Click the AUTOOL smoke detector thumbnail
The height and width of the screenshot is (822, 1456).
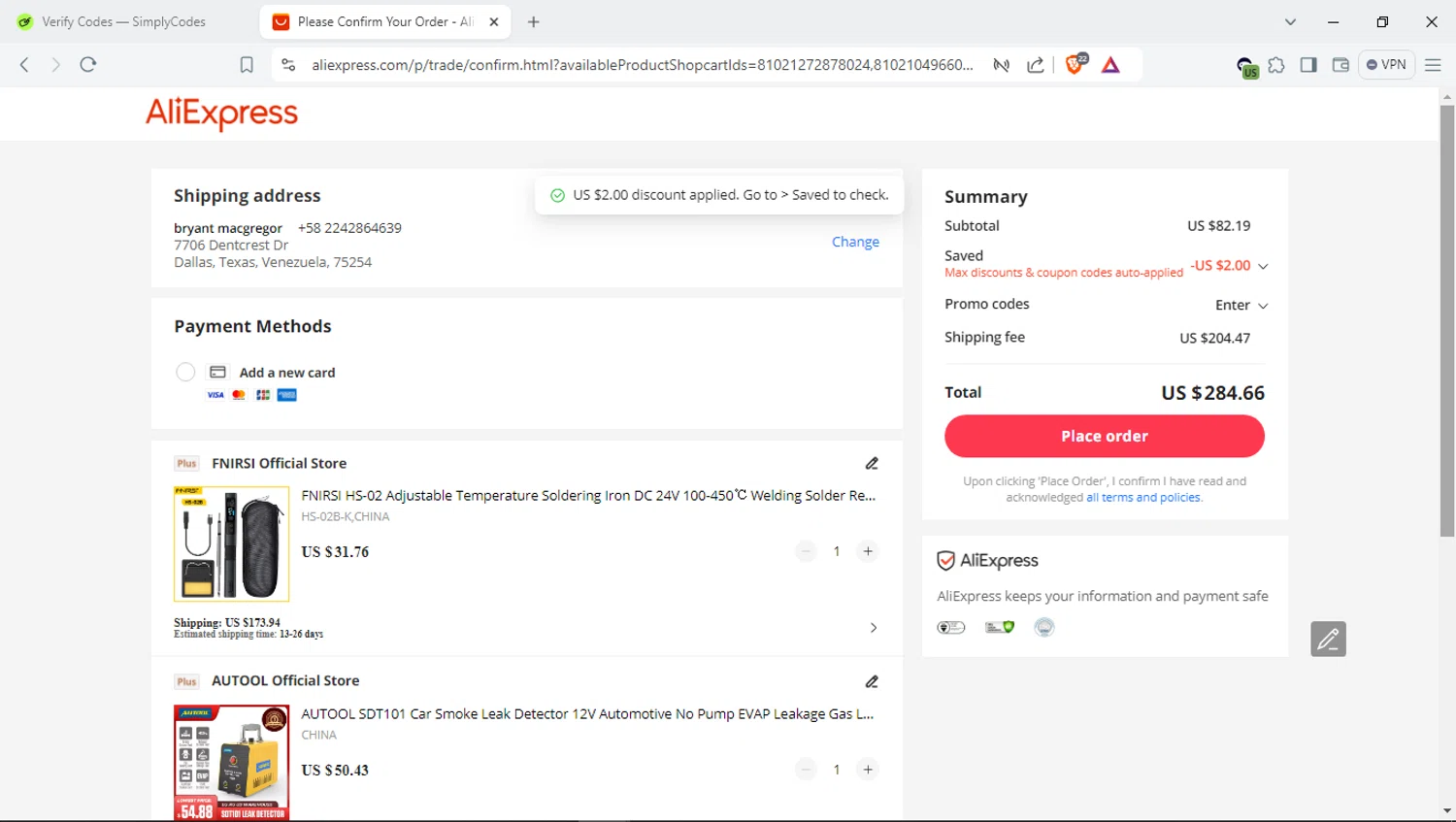(x=231, y=763)
